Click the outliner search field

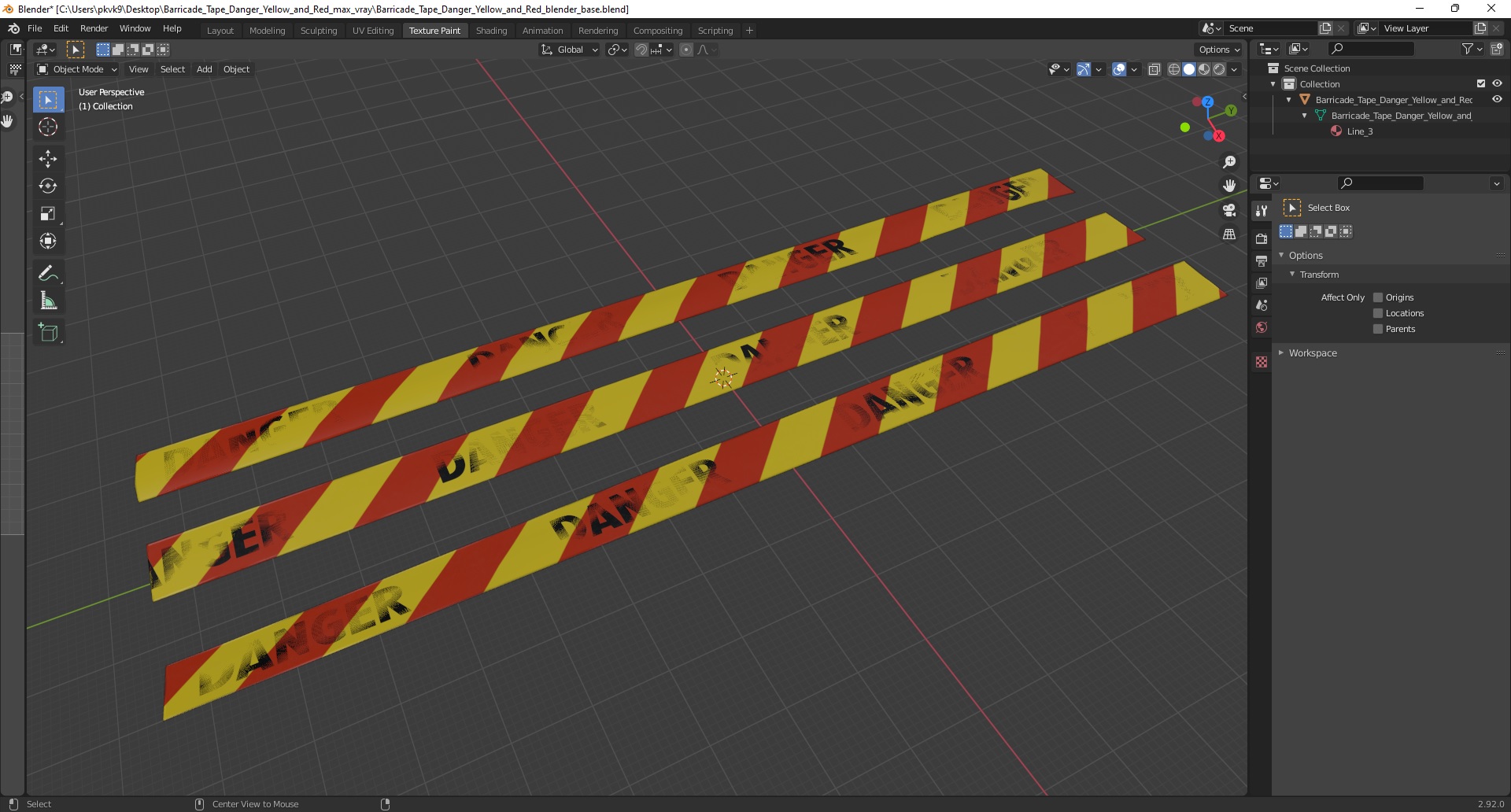1370,49
